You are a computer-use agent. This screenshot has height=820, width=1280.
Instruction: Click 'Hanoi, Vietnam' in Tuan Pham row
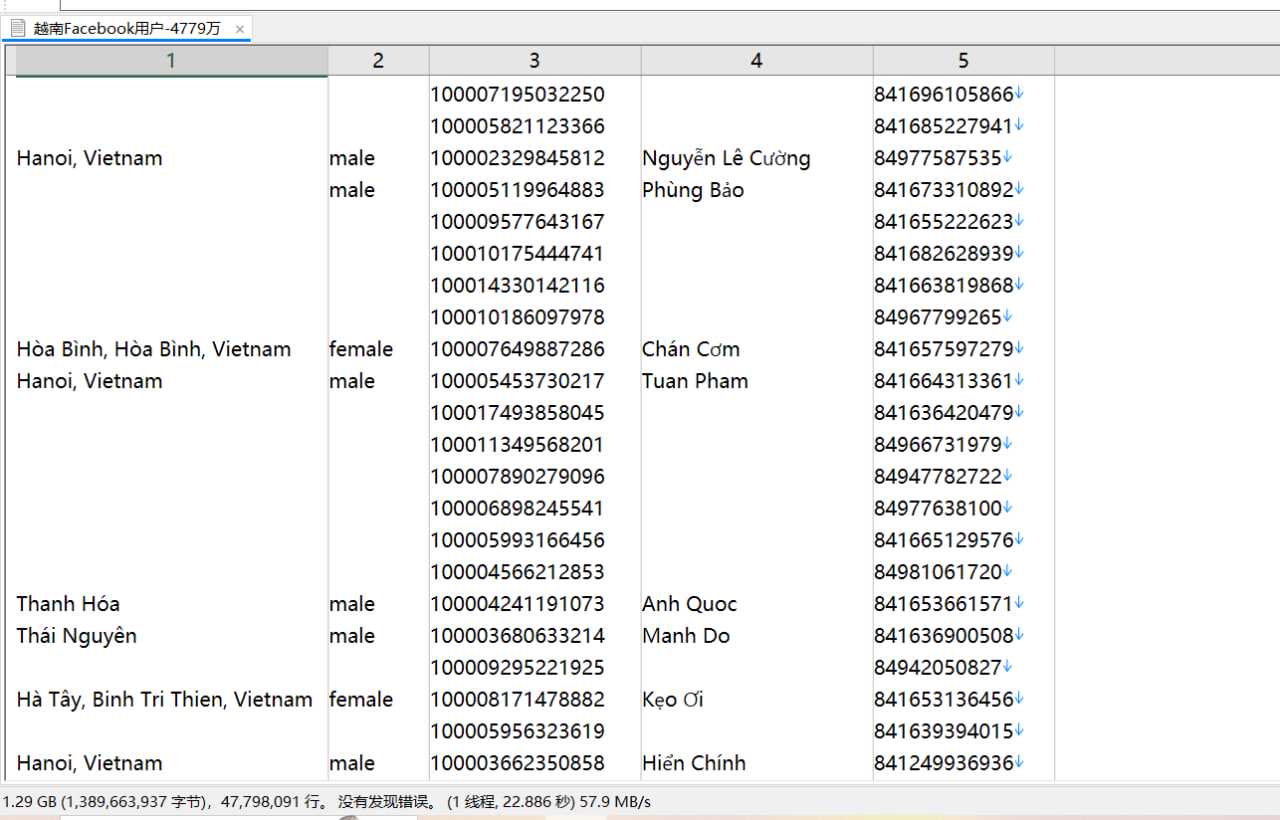89,381
